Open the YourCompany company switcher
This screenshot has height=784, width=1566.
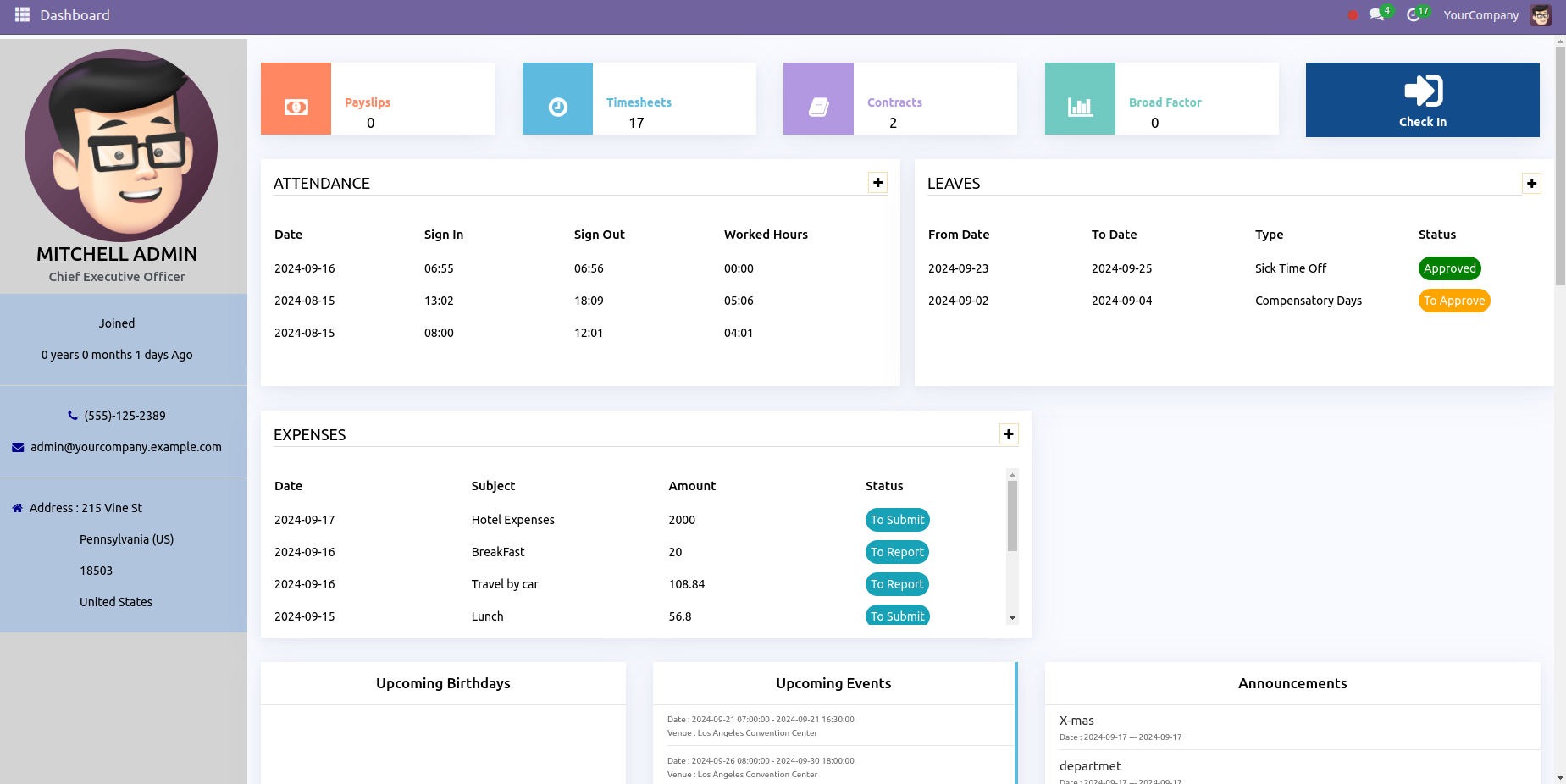pyautogui.click(x=1480, y=15)
